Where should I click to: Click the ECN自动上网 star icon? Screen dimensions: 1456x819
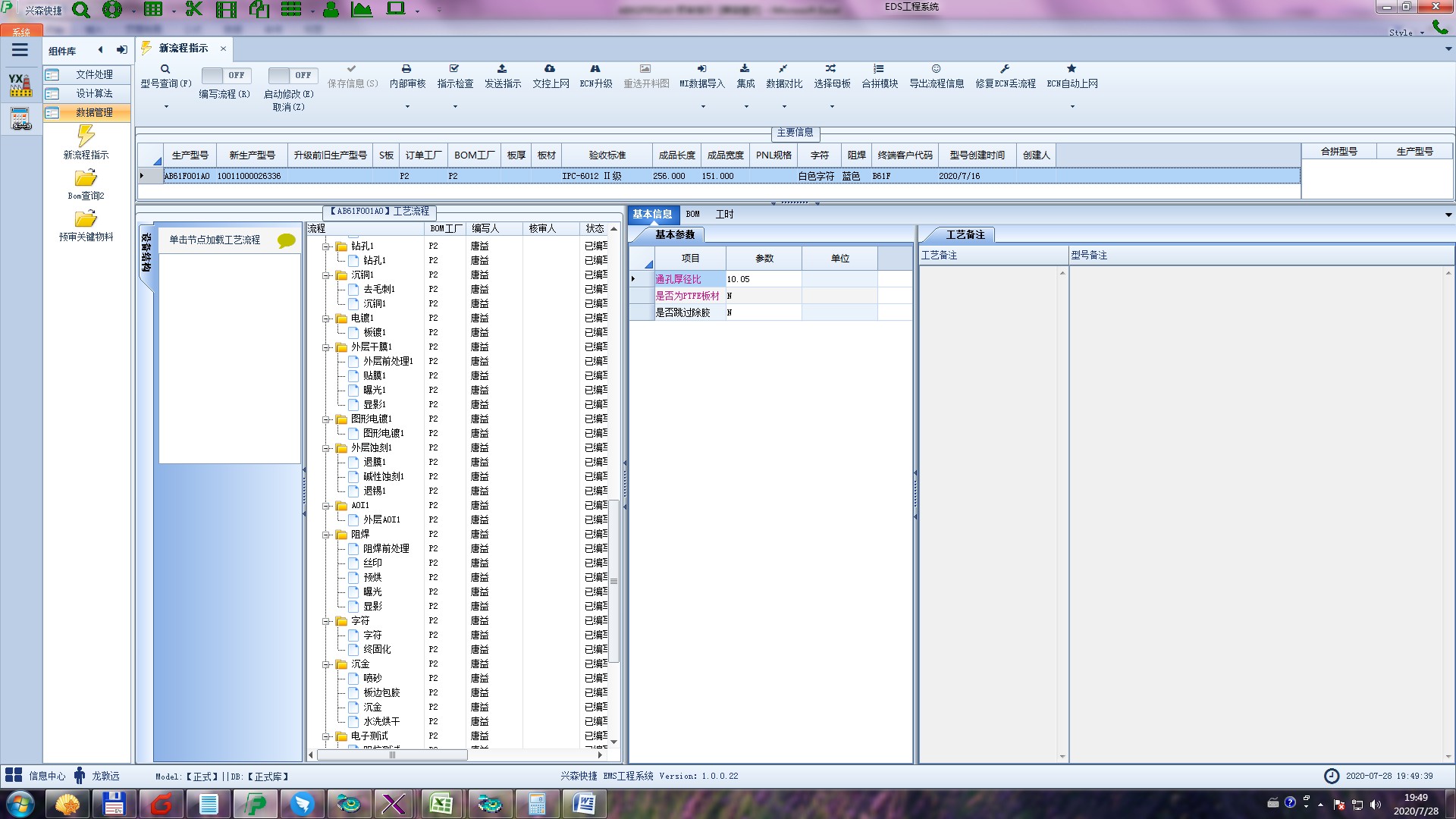[x=1072, y=69]
